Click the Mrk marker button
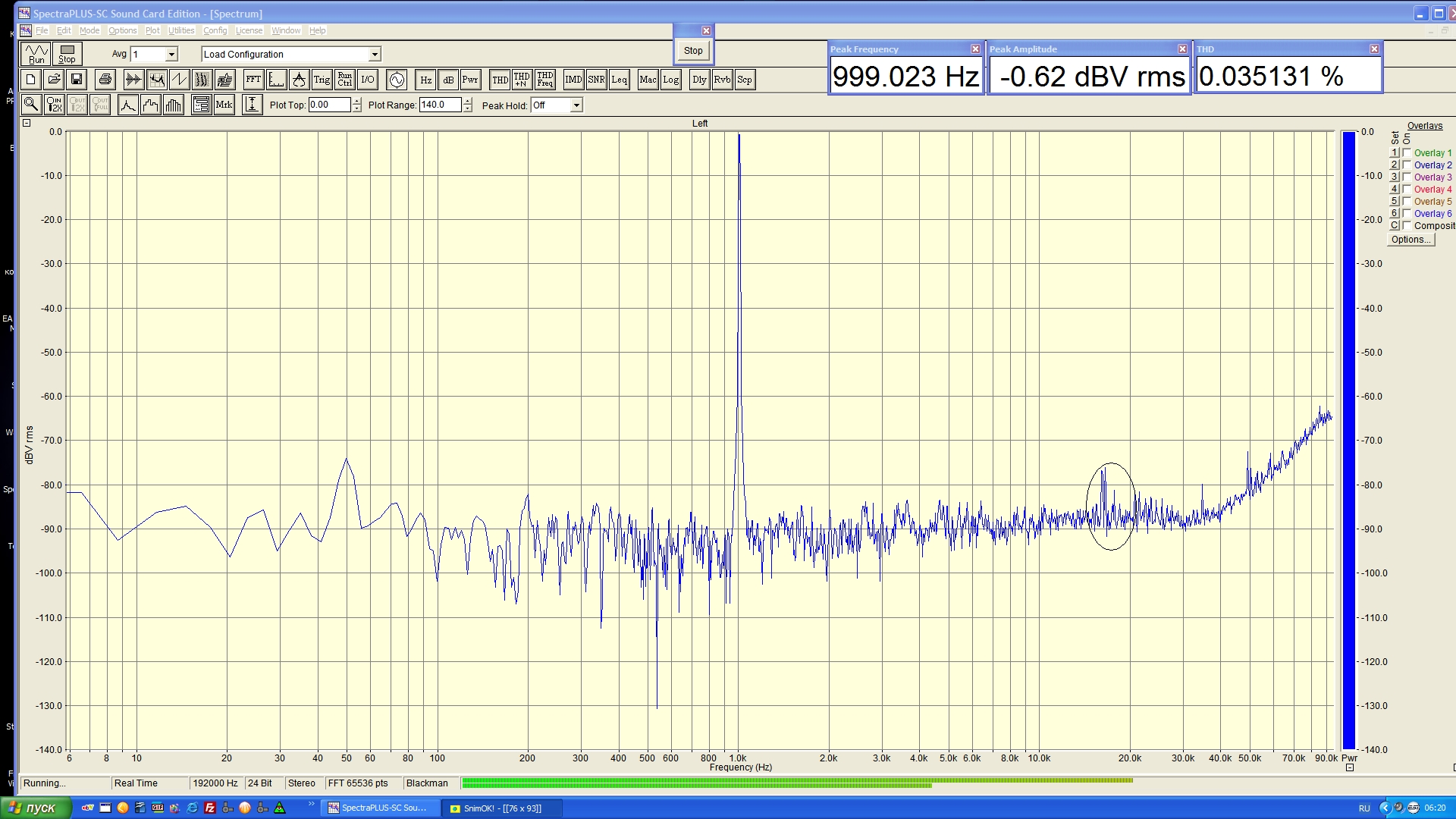 pyautogui.click(x=224, y=105)
